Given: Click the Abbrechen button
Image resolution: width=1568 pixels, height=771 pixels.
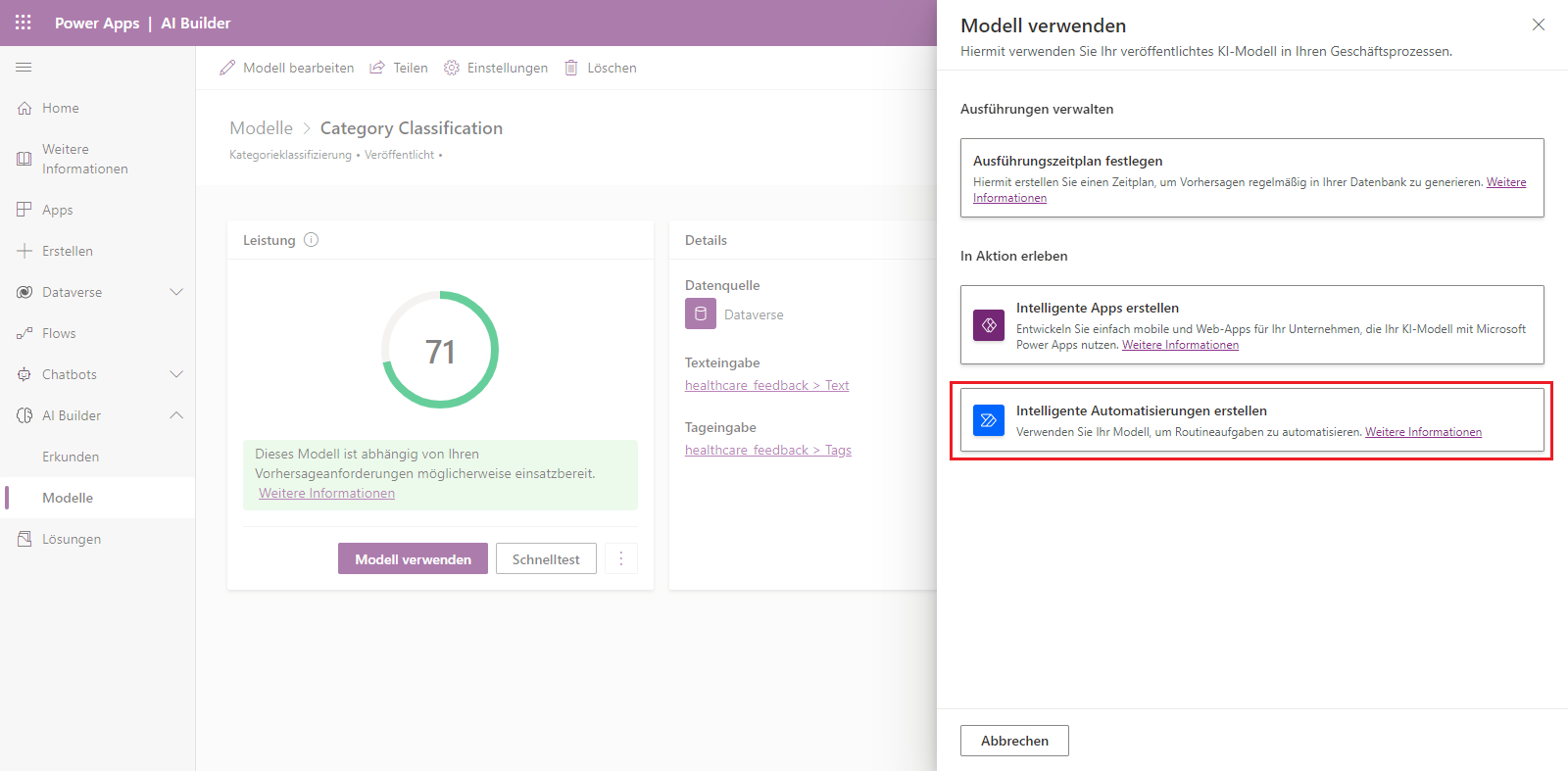Looking at the screenshot, I should (x=1014, y=741).
